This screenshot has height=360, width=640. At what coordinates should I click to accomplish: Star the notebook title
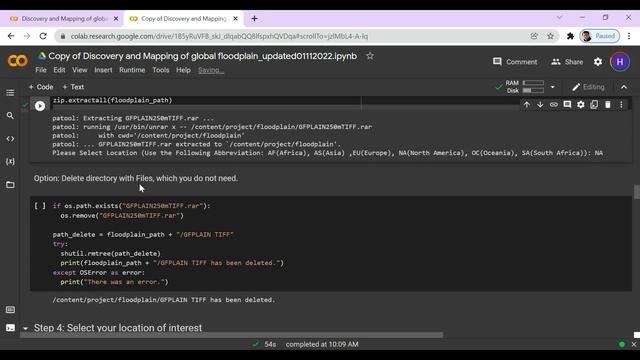pos(369,56)
